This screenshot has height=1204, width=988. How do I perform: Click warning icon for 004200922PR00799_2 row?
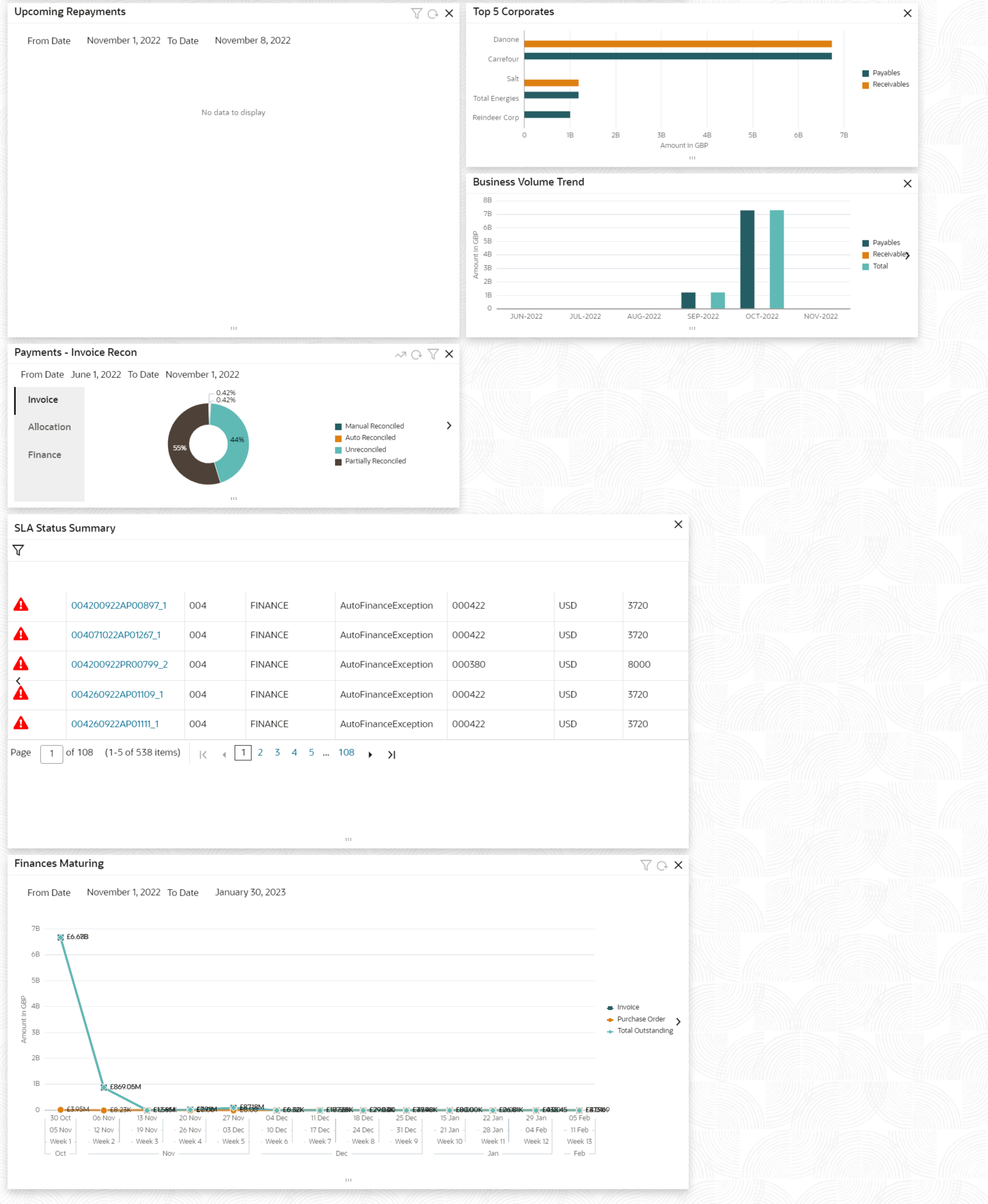21,664
